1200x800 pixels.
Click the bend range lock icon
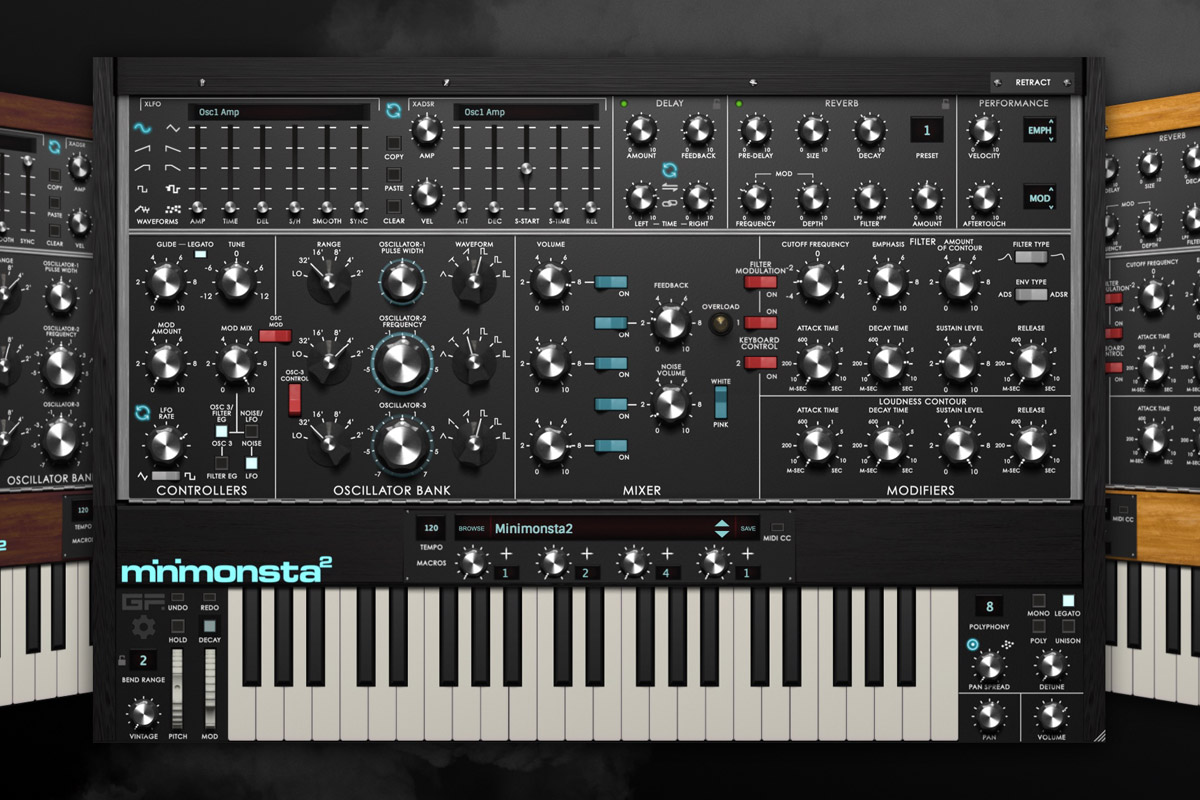[123, 660]
